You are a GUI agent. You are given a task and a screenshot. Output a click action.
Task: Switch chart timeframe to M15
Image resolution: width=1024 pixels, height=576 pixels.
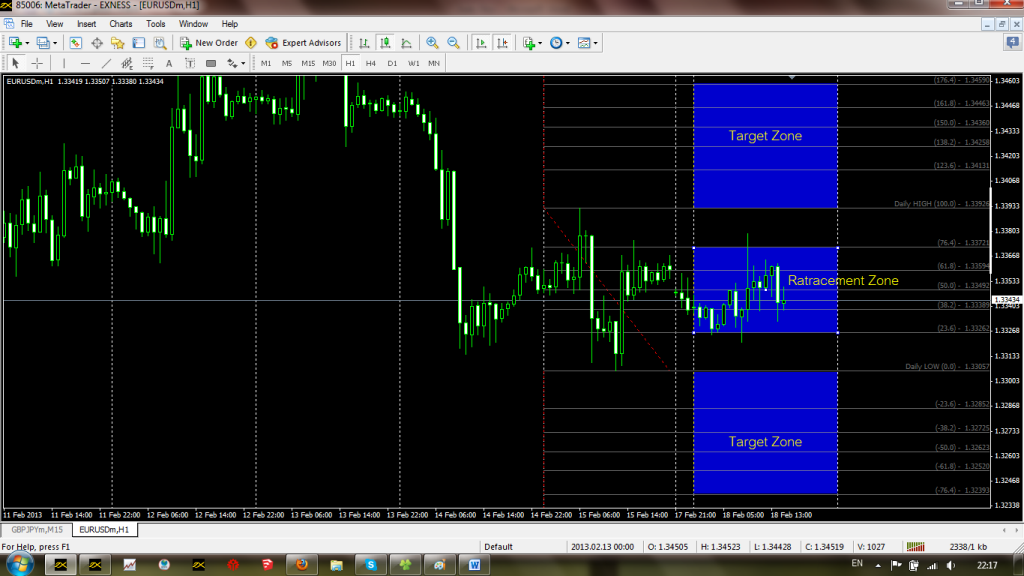pos(308,62)
